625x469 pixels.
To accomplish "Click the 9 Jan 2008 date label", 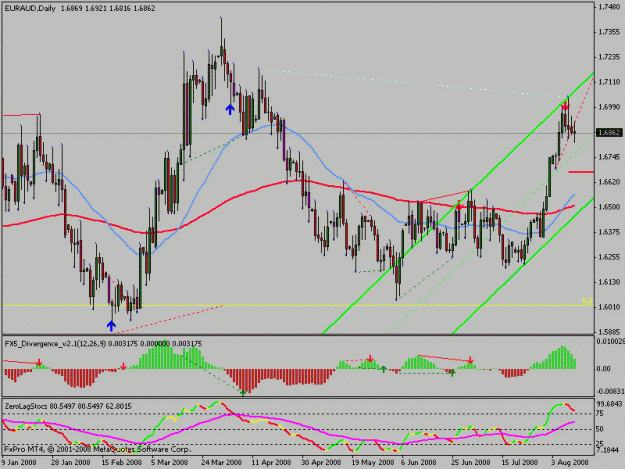I will 19,463.
